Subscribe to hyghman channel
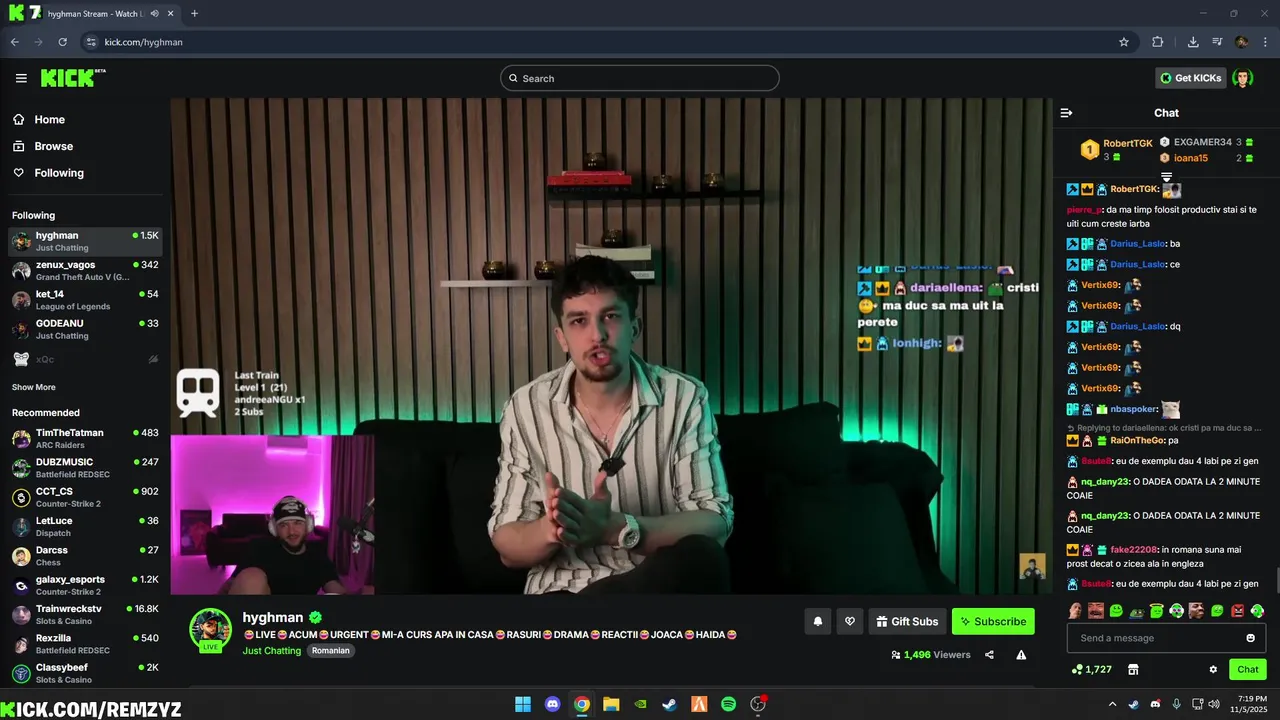The image size is (1280, 720). 993,621
